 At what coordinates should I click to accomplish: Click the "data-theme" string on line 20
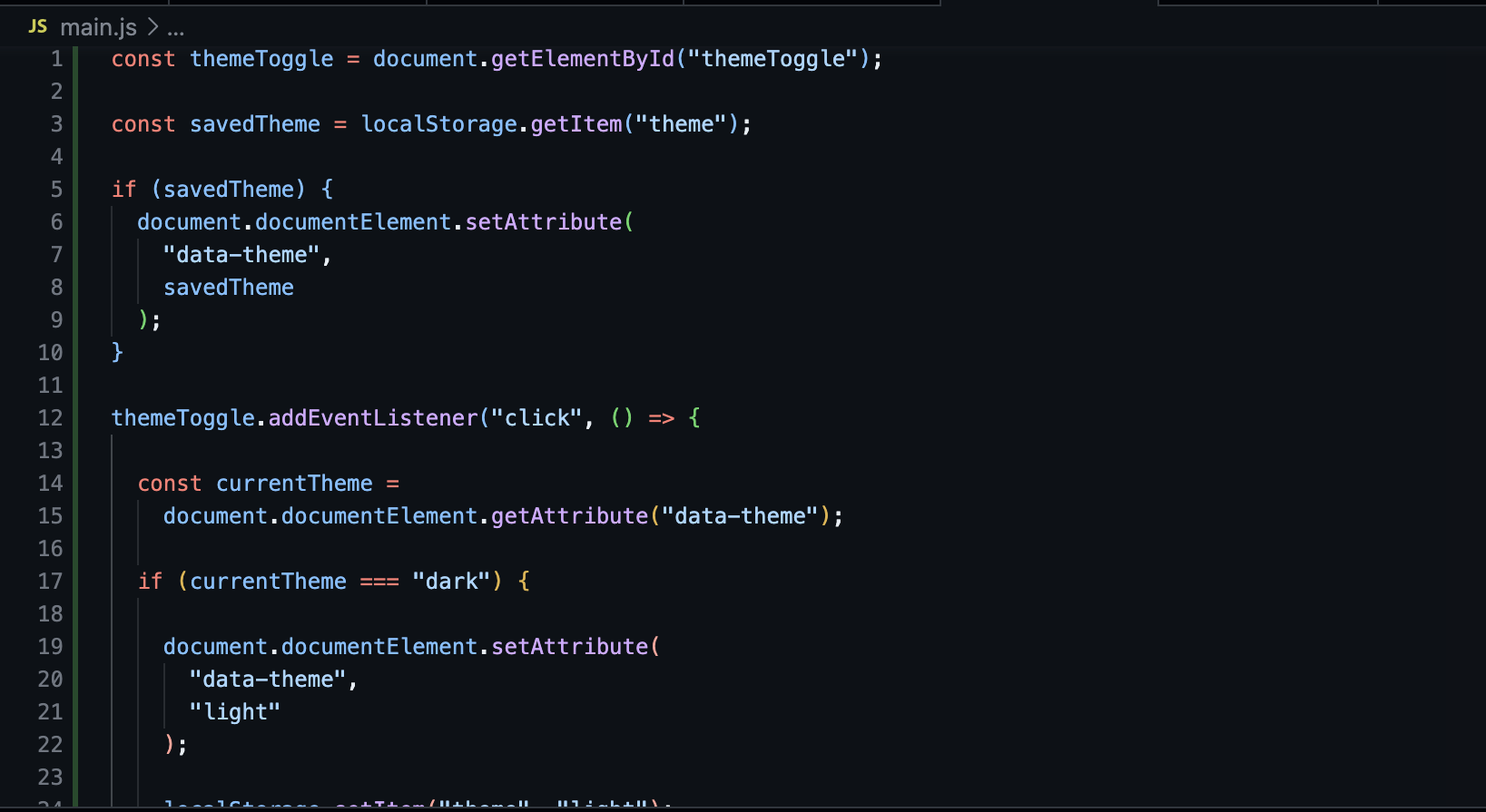pos(268,680)
